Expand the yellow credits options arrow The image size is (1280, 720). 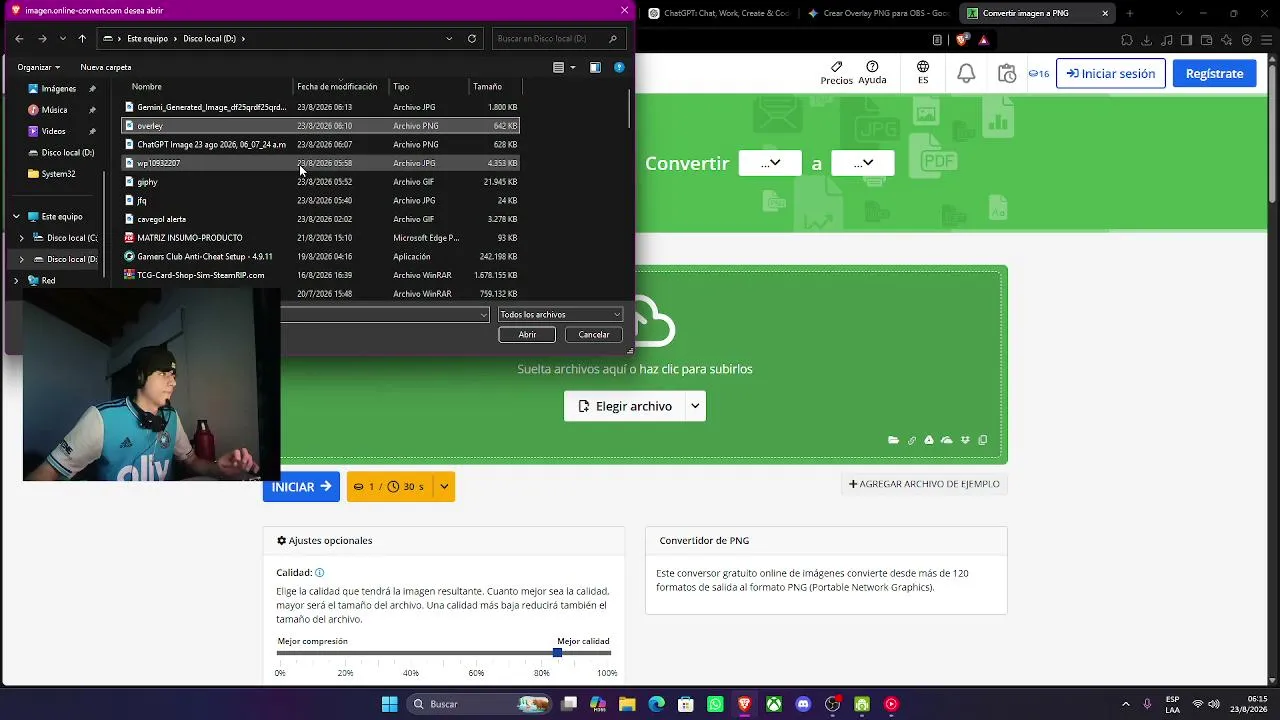click(x=444, y=487)
